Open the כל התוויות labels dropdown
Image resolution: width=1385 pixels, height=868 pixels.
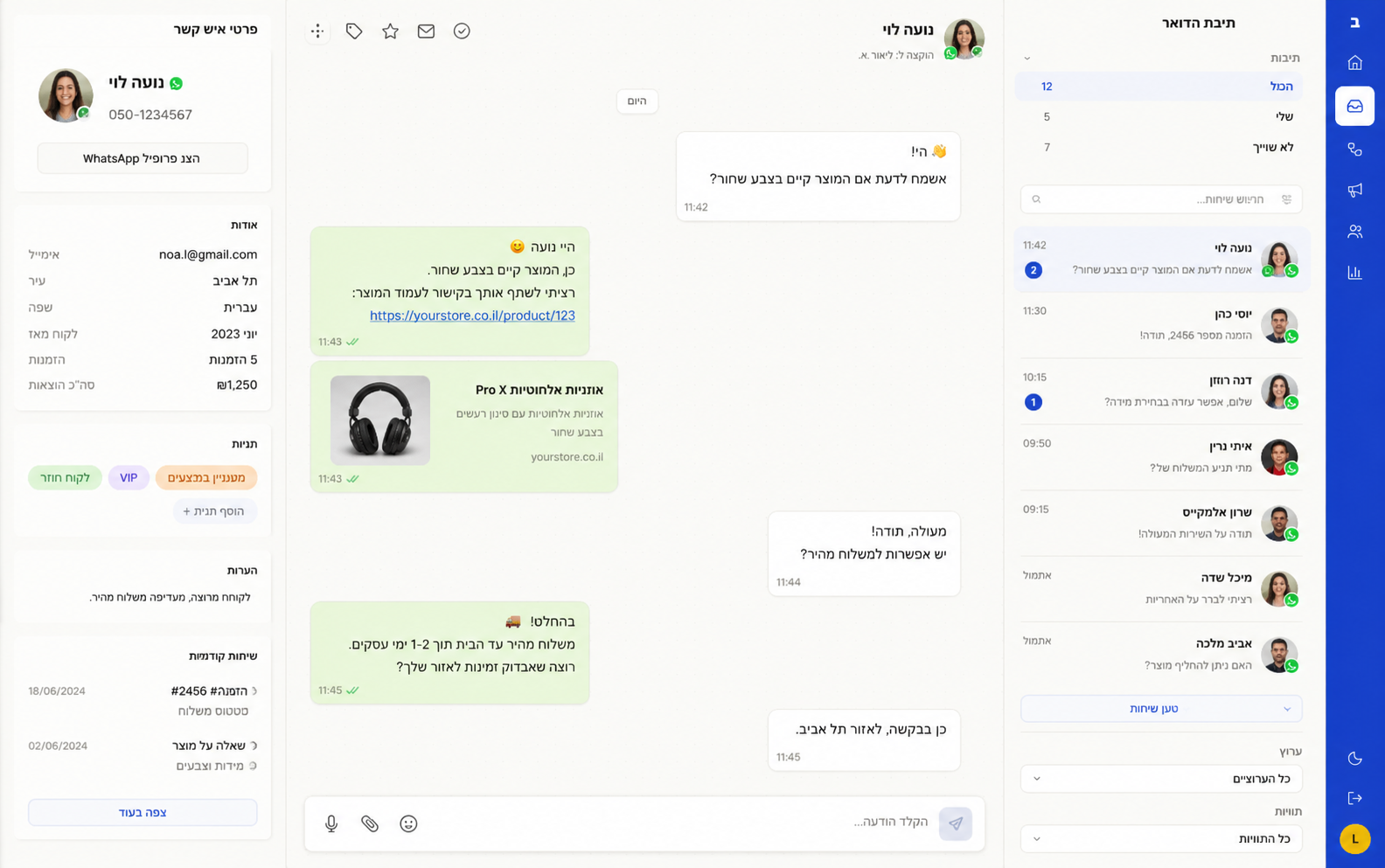click(1161, 839)
